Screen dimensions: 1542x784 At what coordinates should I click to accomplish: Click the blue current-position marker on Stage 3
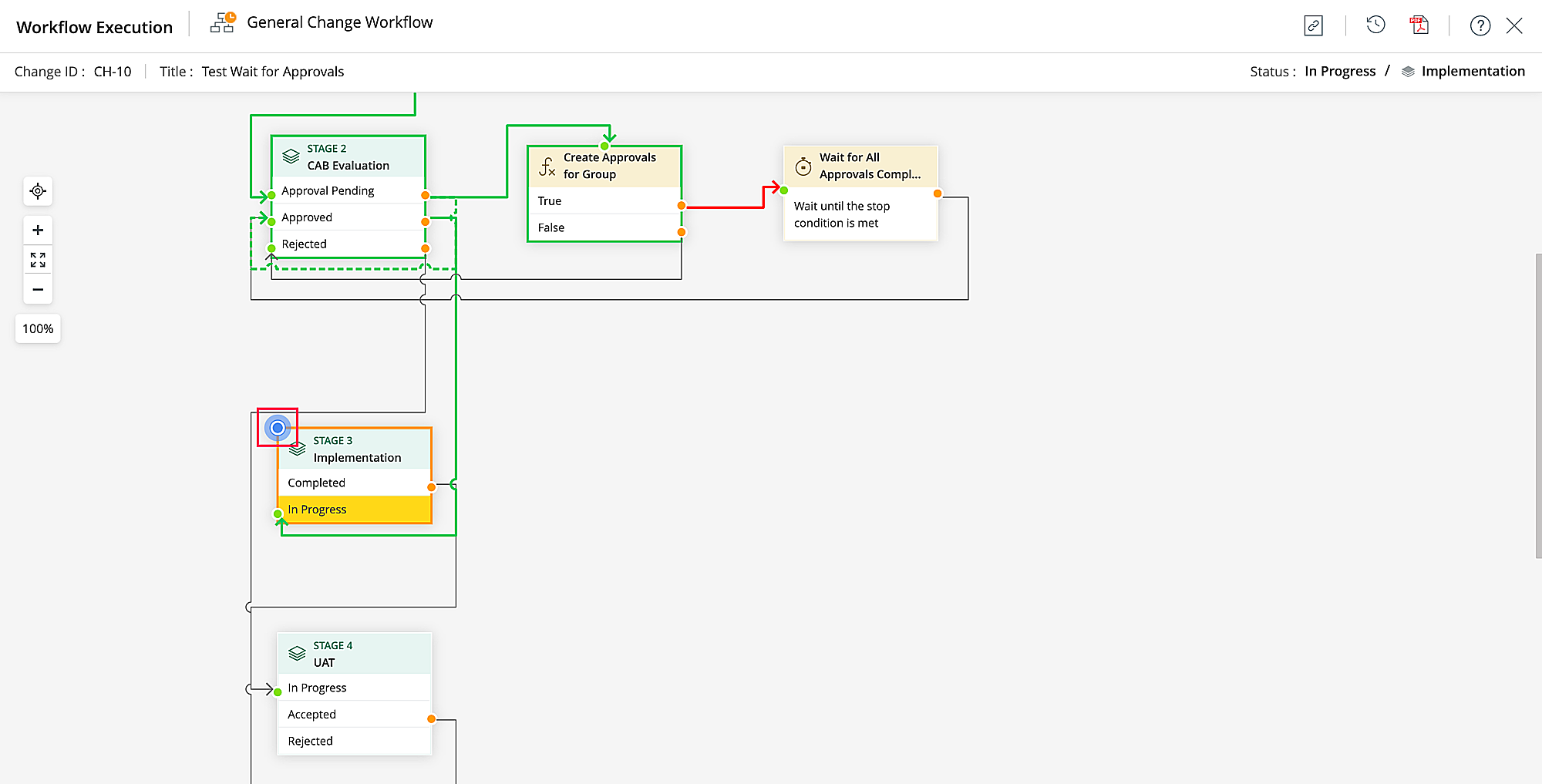278,428
